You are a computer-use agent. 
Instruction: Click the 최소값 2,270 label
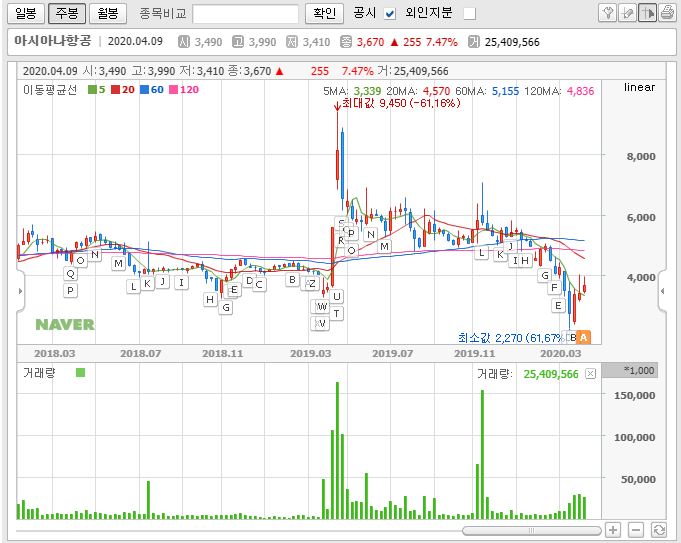click(x=511, y=338)
